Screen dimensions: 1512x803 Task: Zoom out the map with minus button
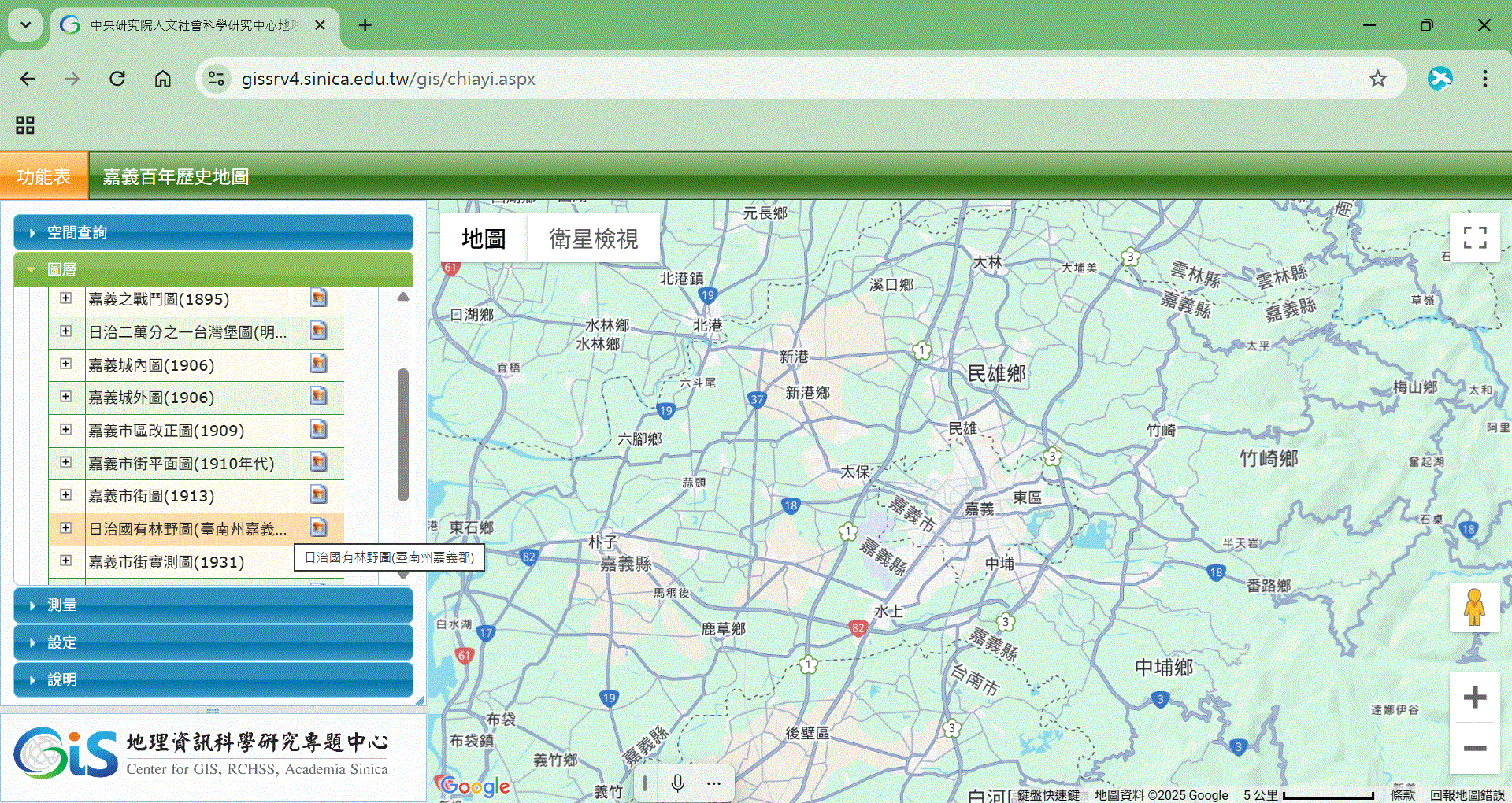click(x=1474, y=748)
